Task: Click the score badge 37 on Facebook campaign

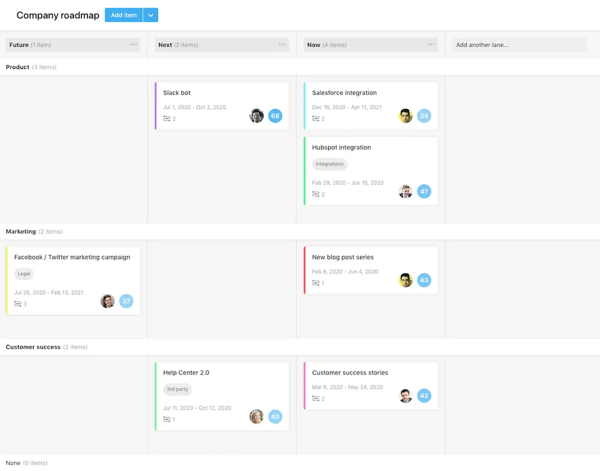Action: coord(126,301)
